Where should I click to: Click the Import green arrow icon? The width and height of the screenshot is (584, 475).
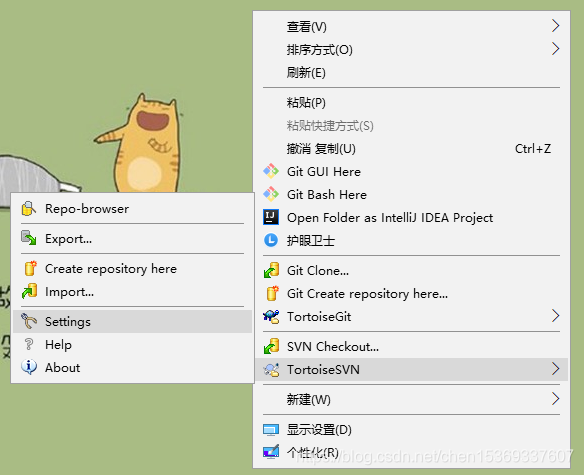click(x=29, y=291)
